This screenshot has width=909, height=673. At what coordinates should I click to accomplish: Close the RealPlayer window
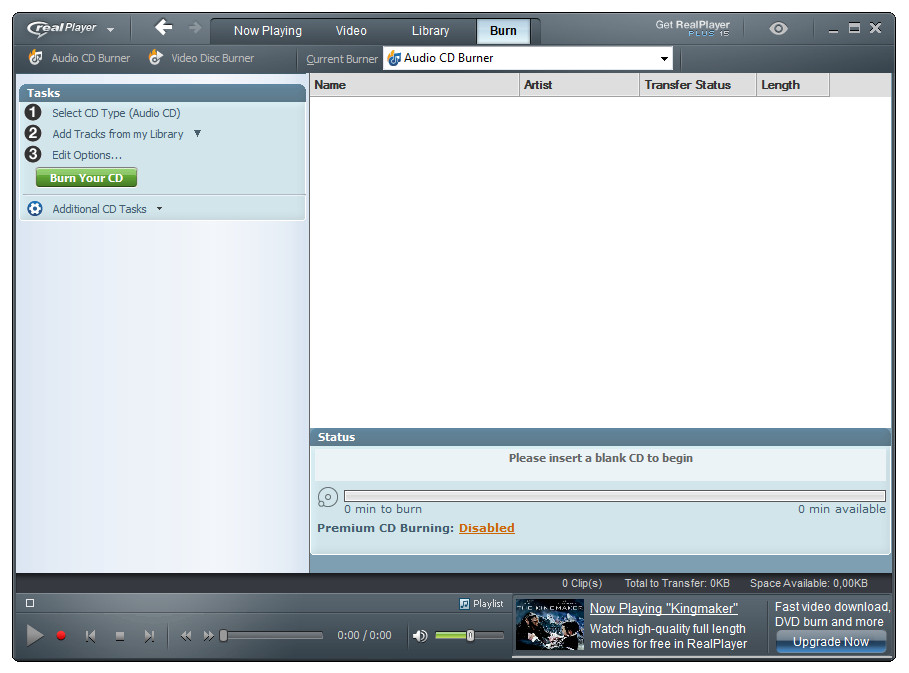[x=875, y=27]
